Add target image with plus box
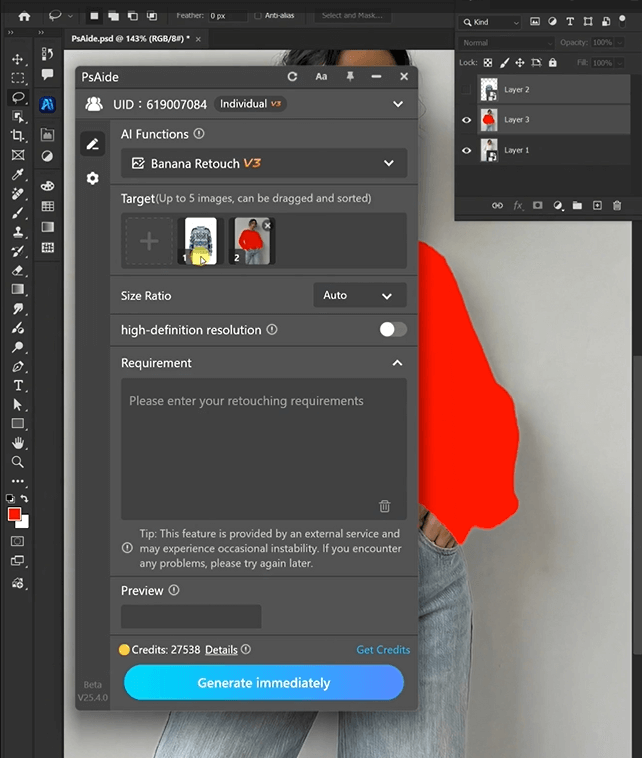This screenshot has height=758, width=642. 149,241
